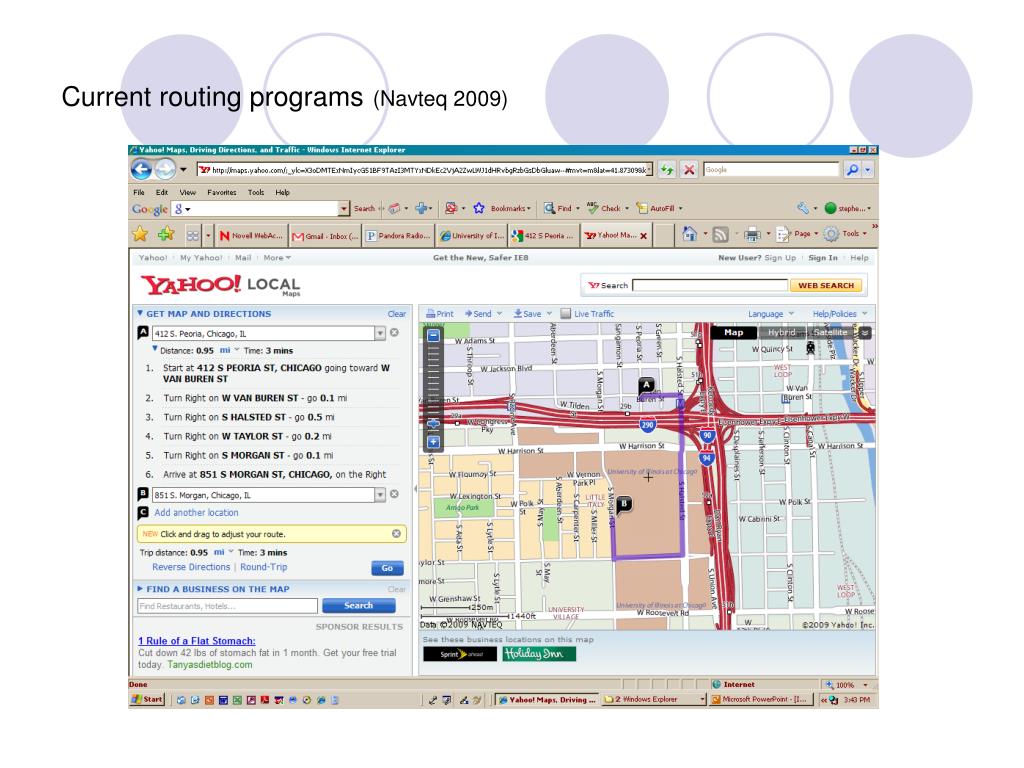Click the WEB SEARCH button

(x=826, y=285)
